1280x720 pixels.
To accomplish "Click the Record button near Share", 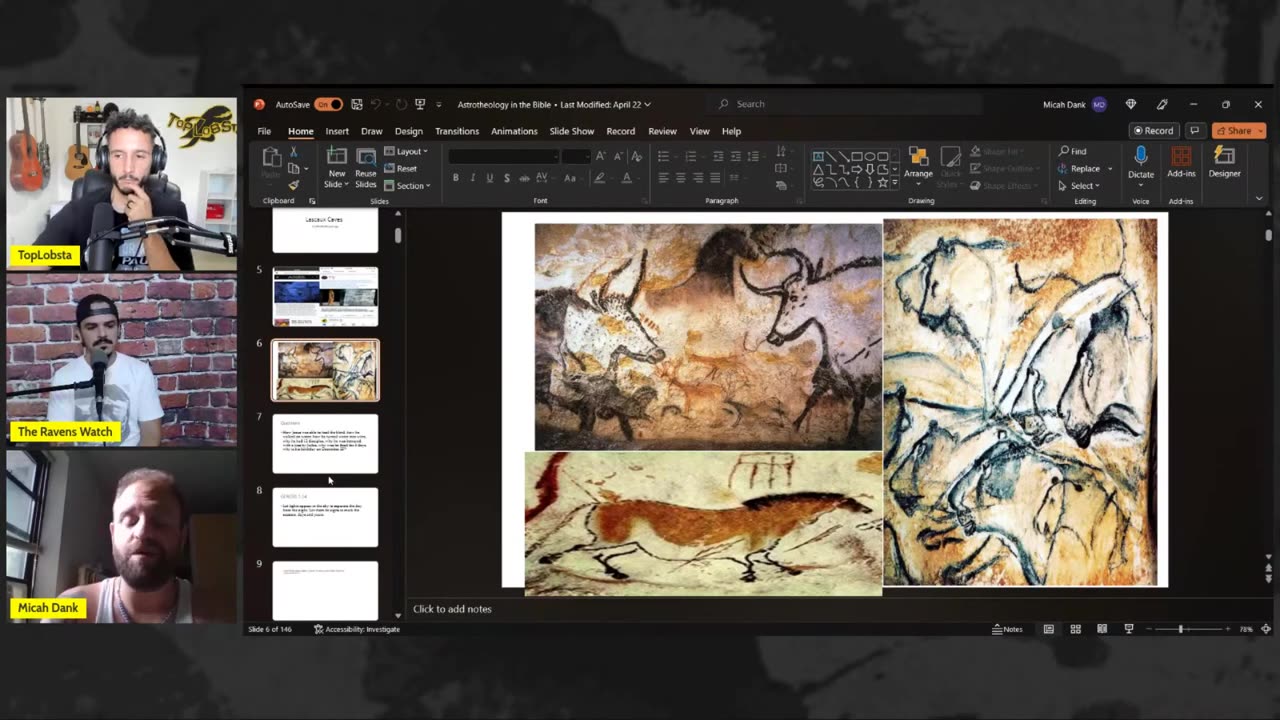I will [1153, 131].
